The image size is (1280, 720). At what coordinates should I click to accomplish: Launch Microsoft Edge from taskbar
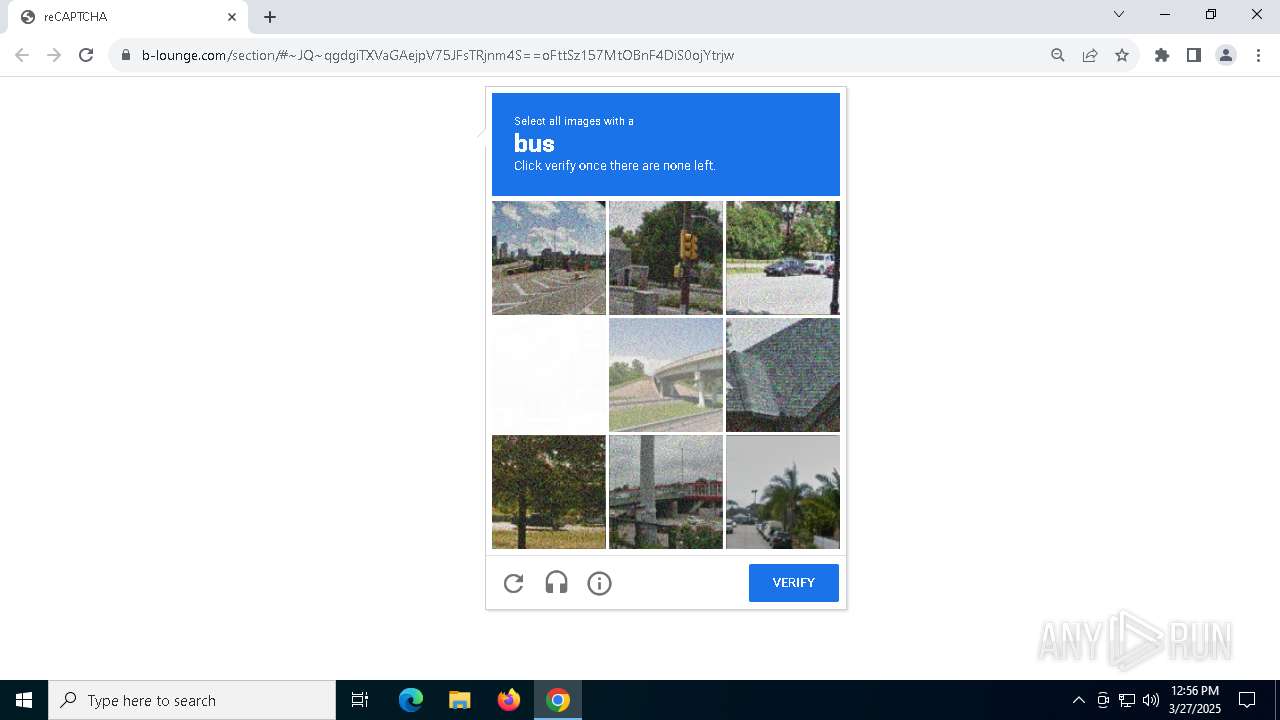pyautogui.click(x=411, y=700)
